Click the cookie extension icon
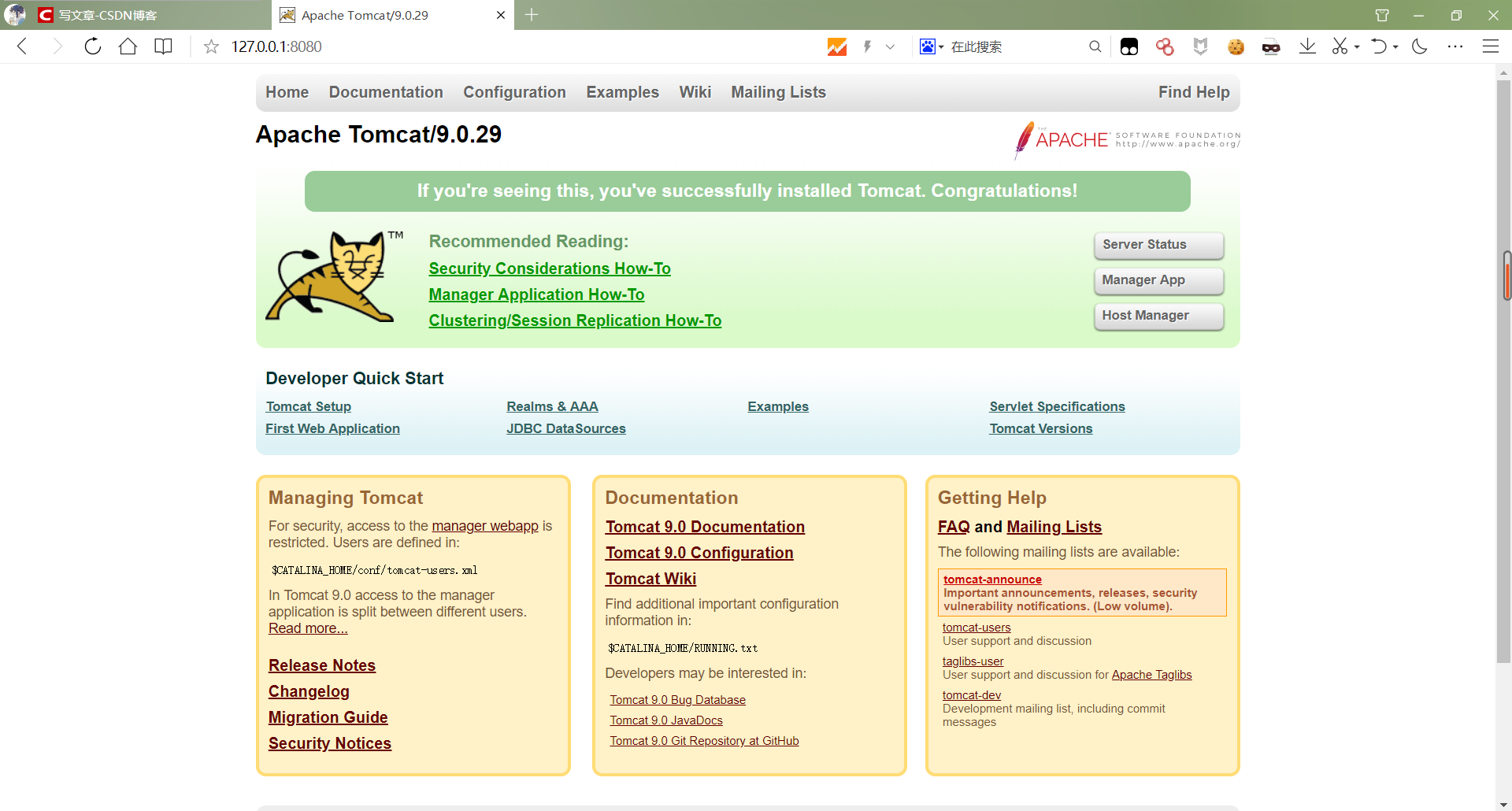This screenshot has height=811, width=1512. coord(1236,47)
